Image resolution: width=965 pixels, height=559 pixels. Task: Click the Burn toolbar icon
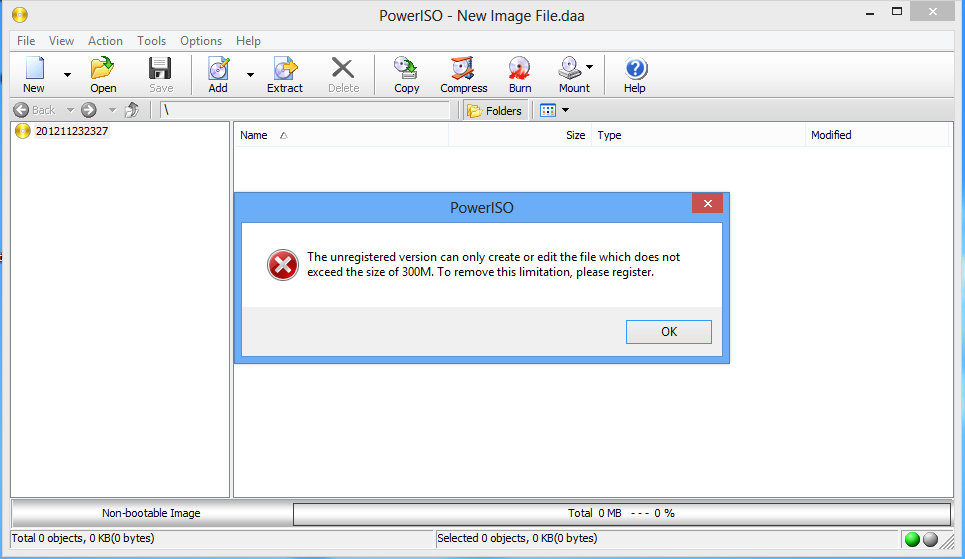click(x=519, y=74)
